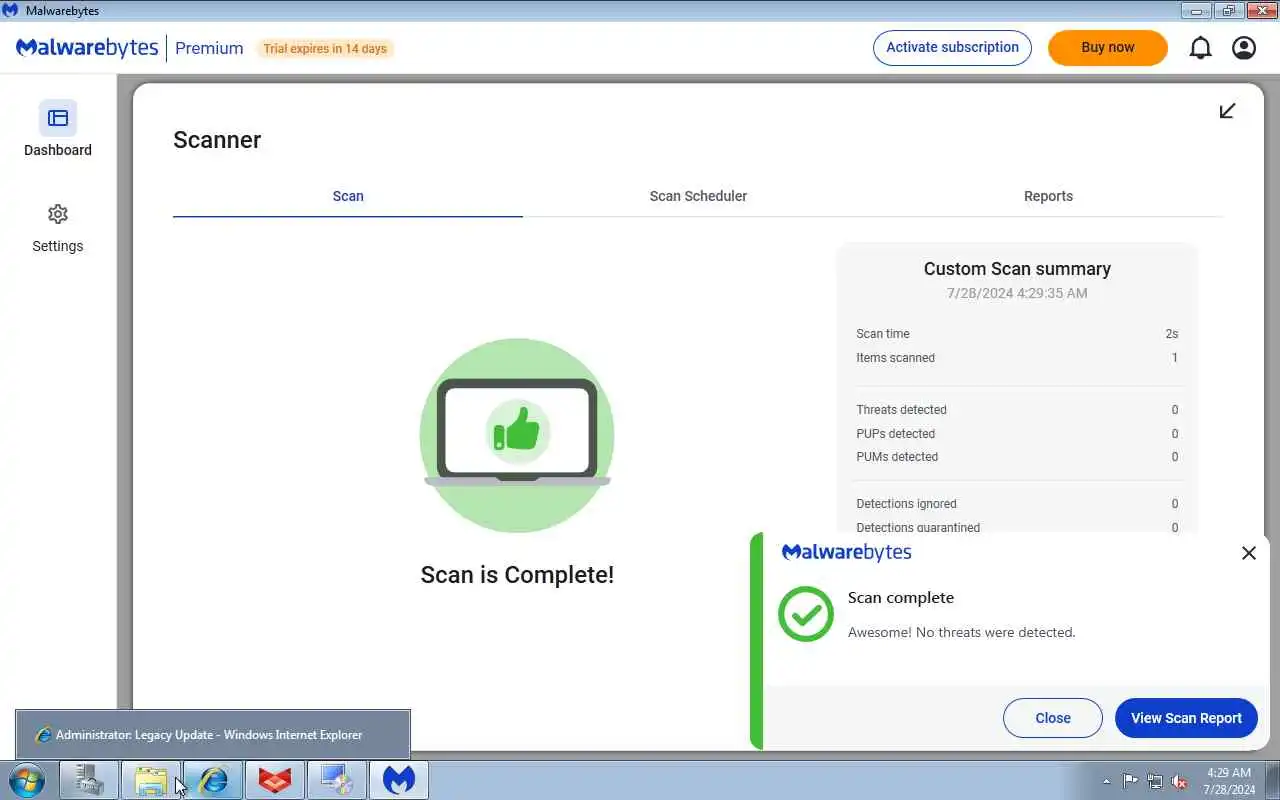Click muted volume tray icon
1280x800 pixels.
(1180, 781)
